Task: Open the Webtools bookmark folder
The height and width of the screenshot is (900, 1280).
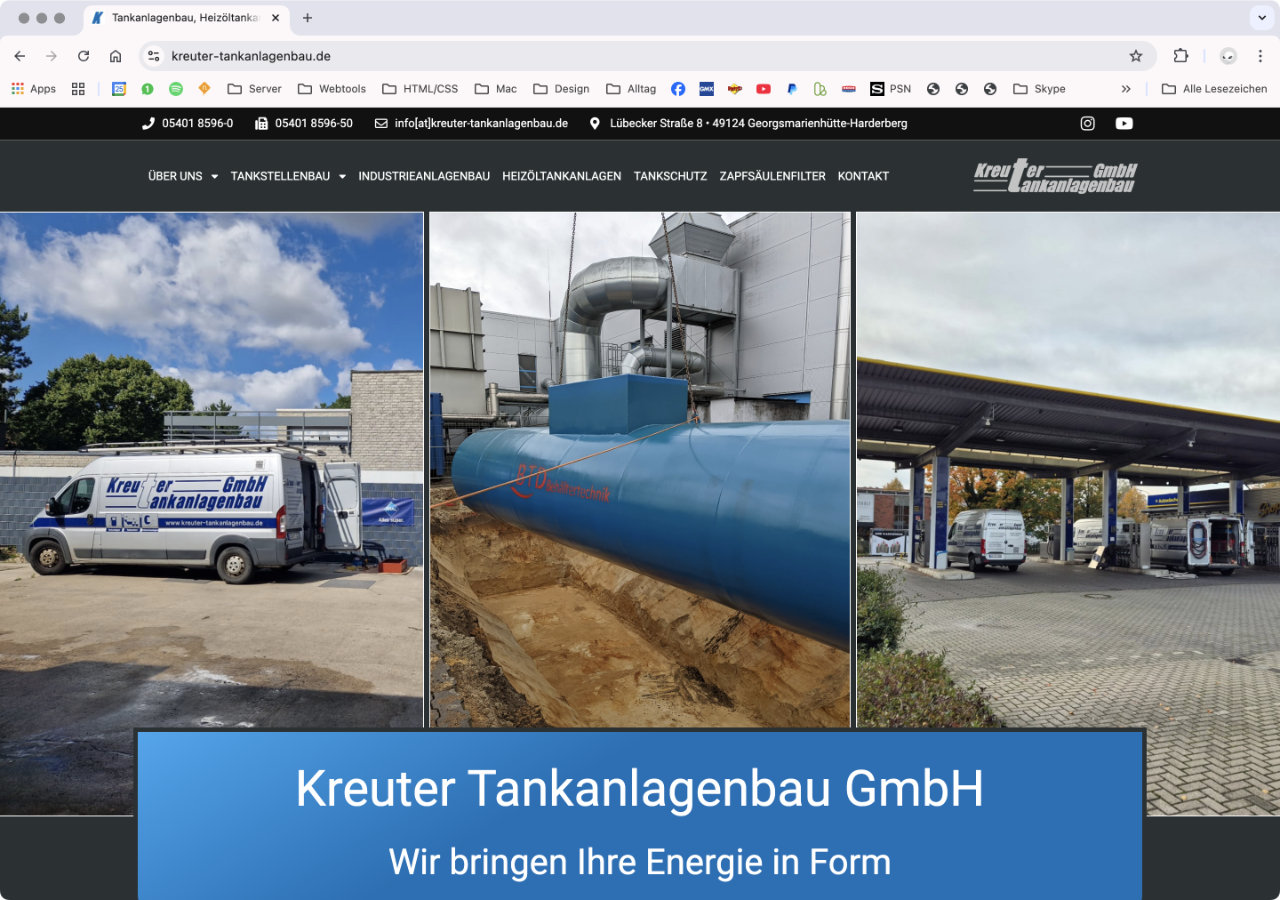Action: [x=333, y=89]
